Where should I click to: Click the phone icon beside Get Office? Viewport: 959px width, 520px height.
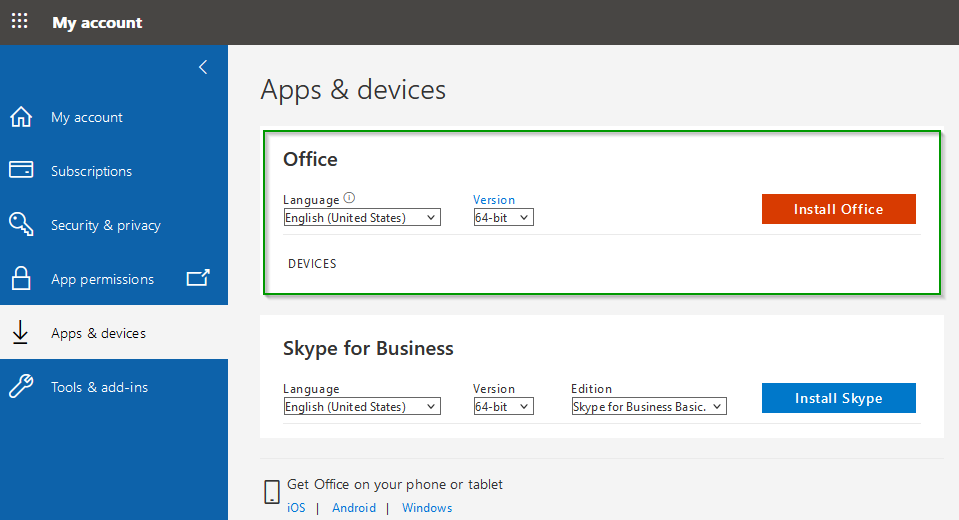[272, 492]
